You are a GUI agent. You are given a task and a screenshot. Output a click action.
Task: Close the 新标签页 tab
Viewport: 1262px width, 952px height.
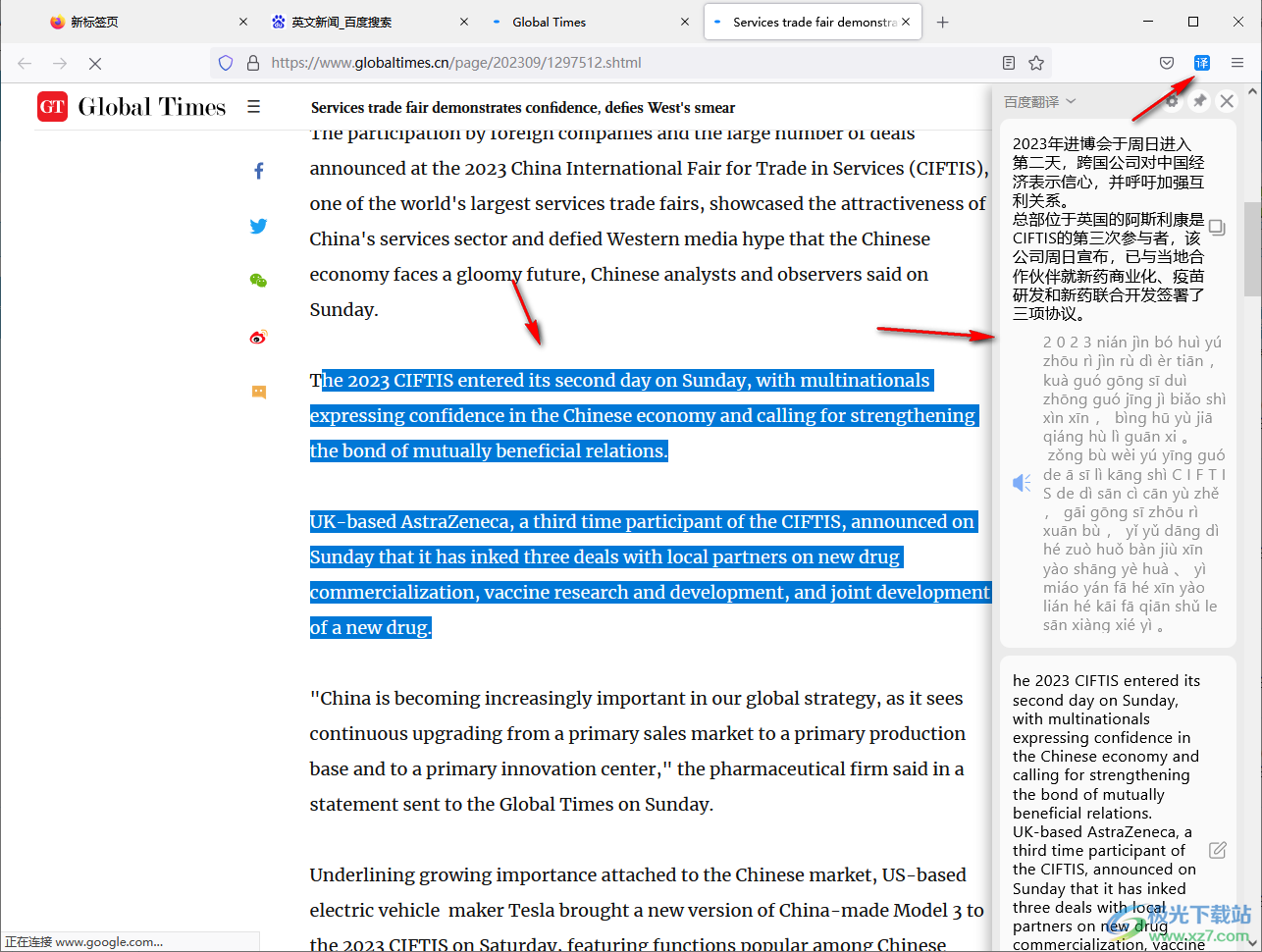click(x=243, y=22)
